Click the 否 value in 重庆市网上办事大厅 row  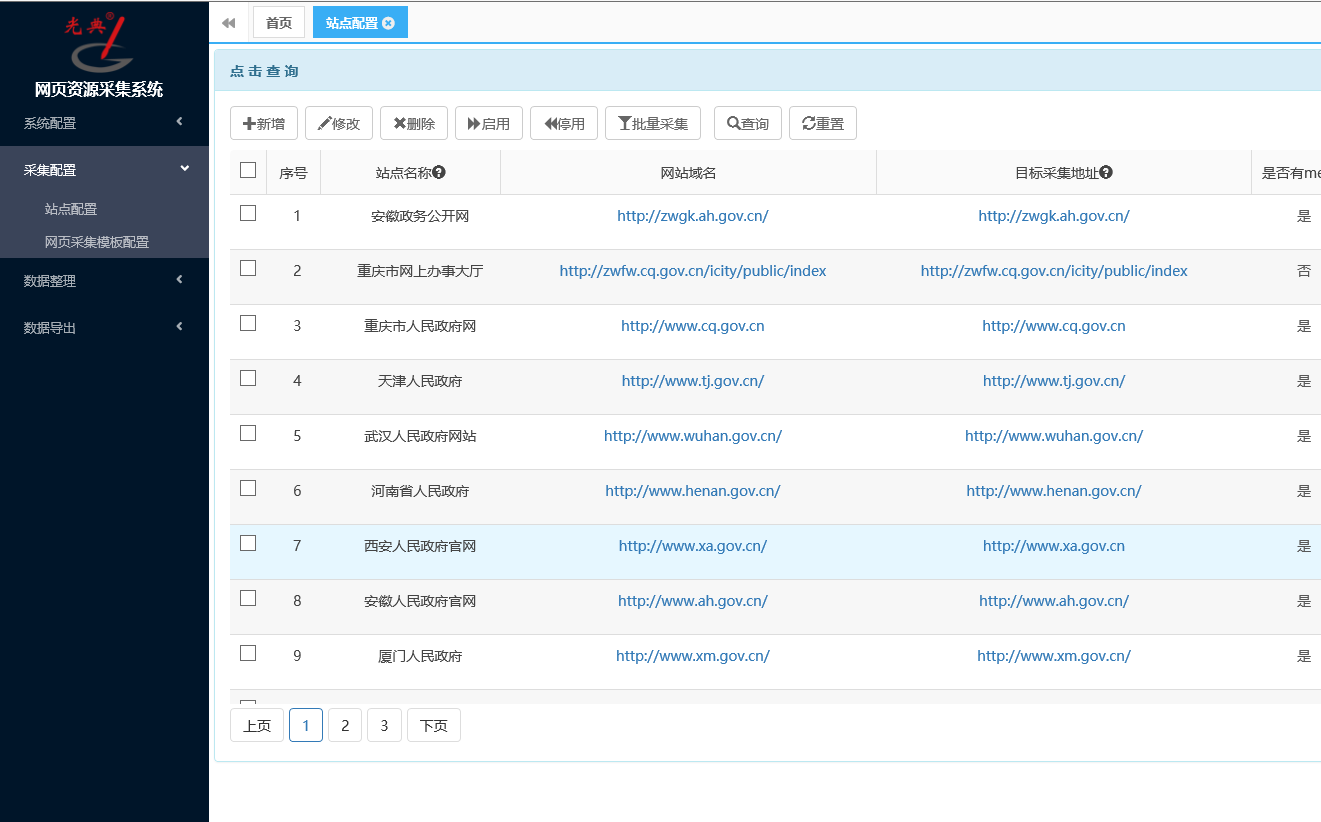[x=1304, y=271]
